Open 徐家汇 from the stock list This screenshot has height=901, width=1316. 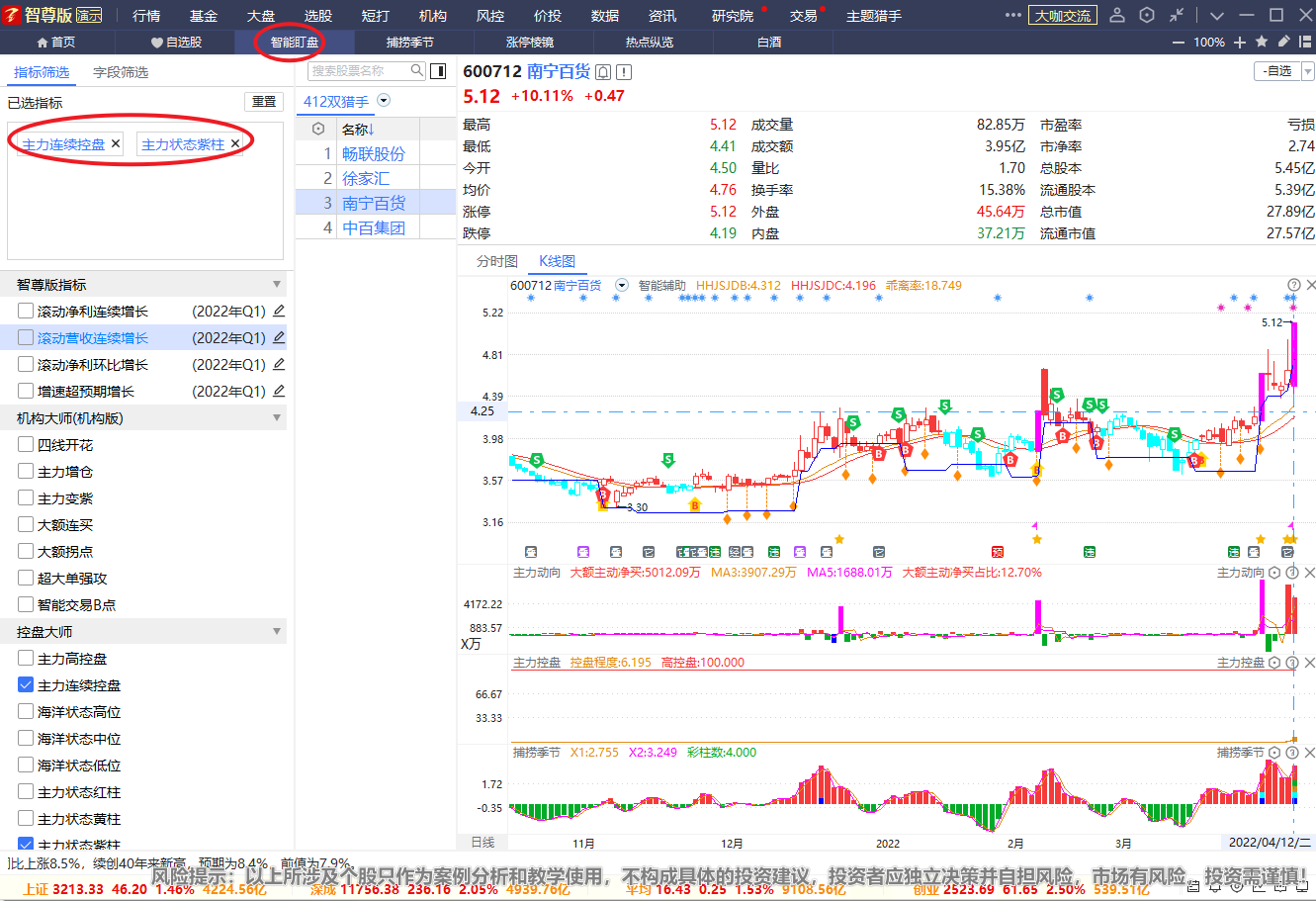(x=366, y=178)
